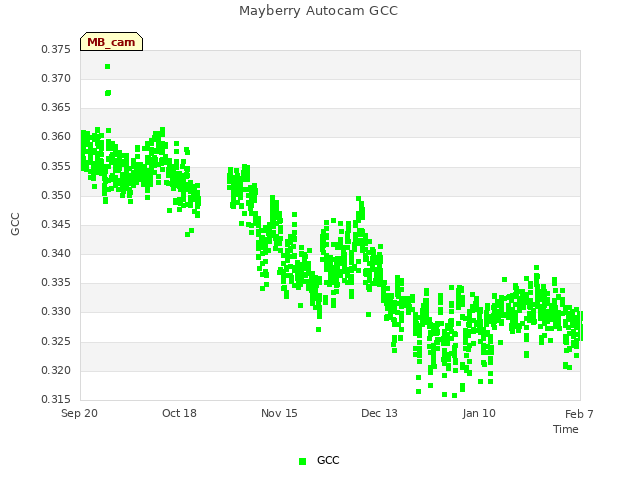The width and height of the screenshot is (640, 480).
Task: Click the Nov 15 axis label
Action: tap(279, 413)
